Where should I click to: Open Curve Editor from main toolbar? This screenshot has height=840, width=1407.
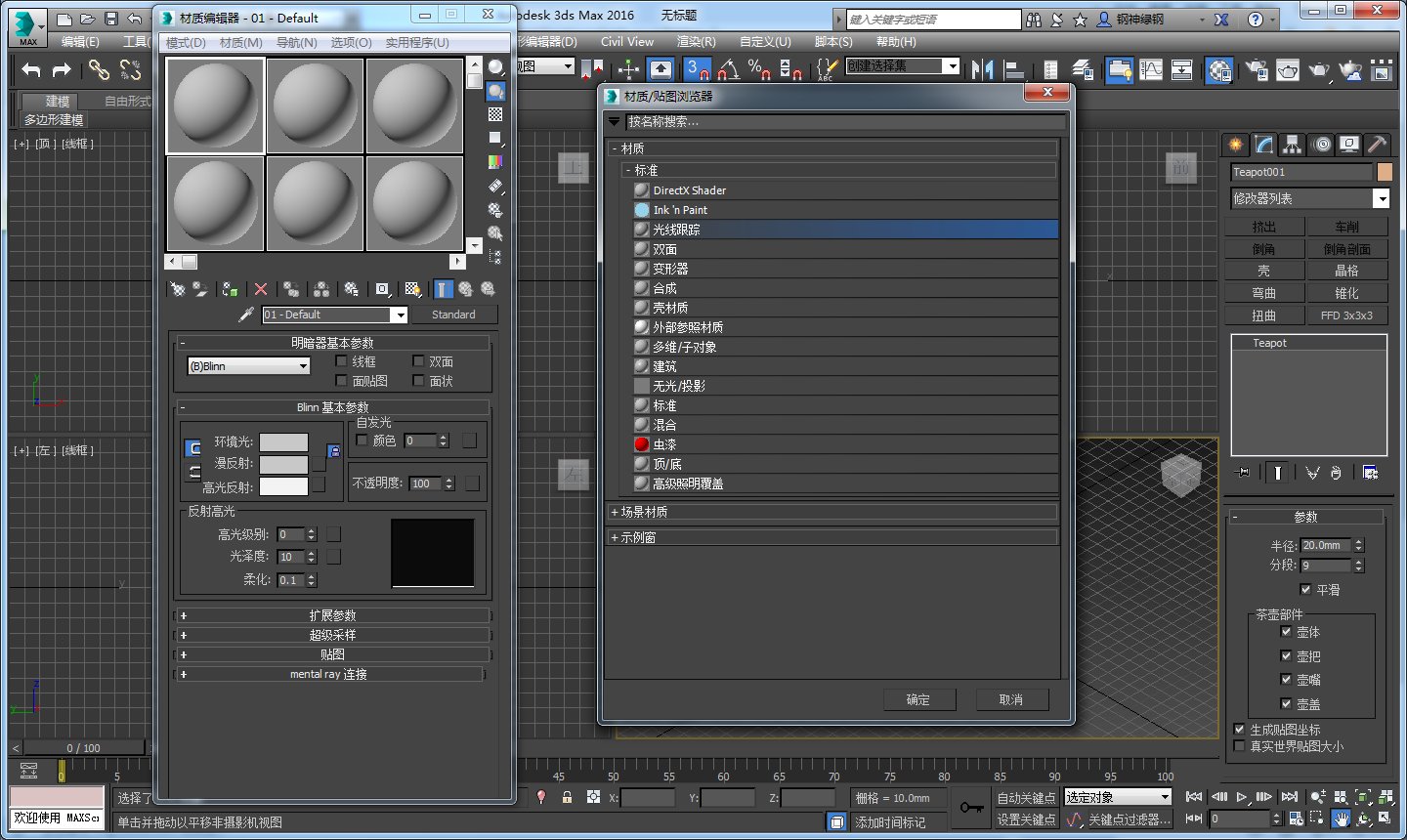pos(1152,69)
